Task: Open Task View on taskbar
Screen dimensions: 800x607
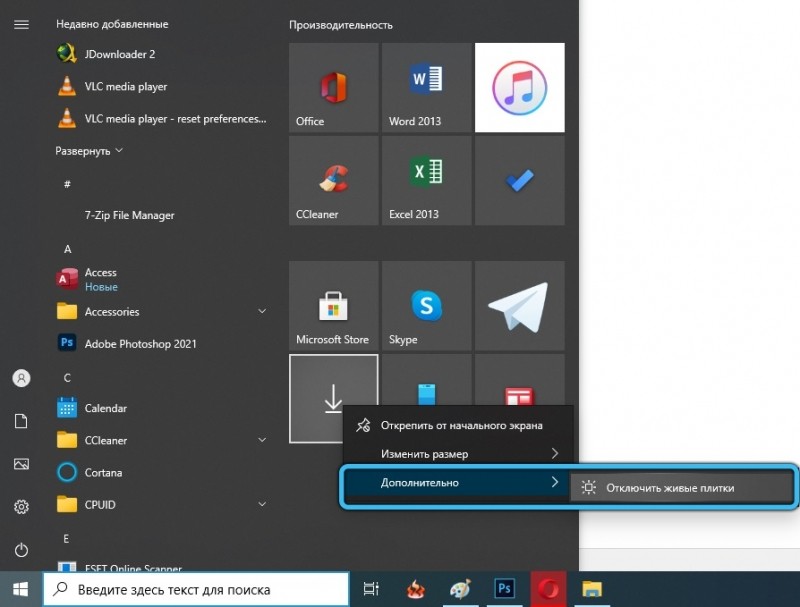Action: coord(371,589)
